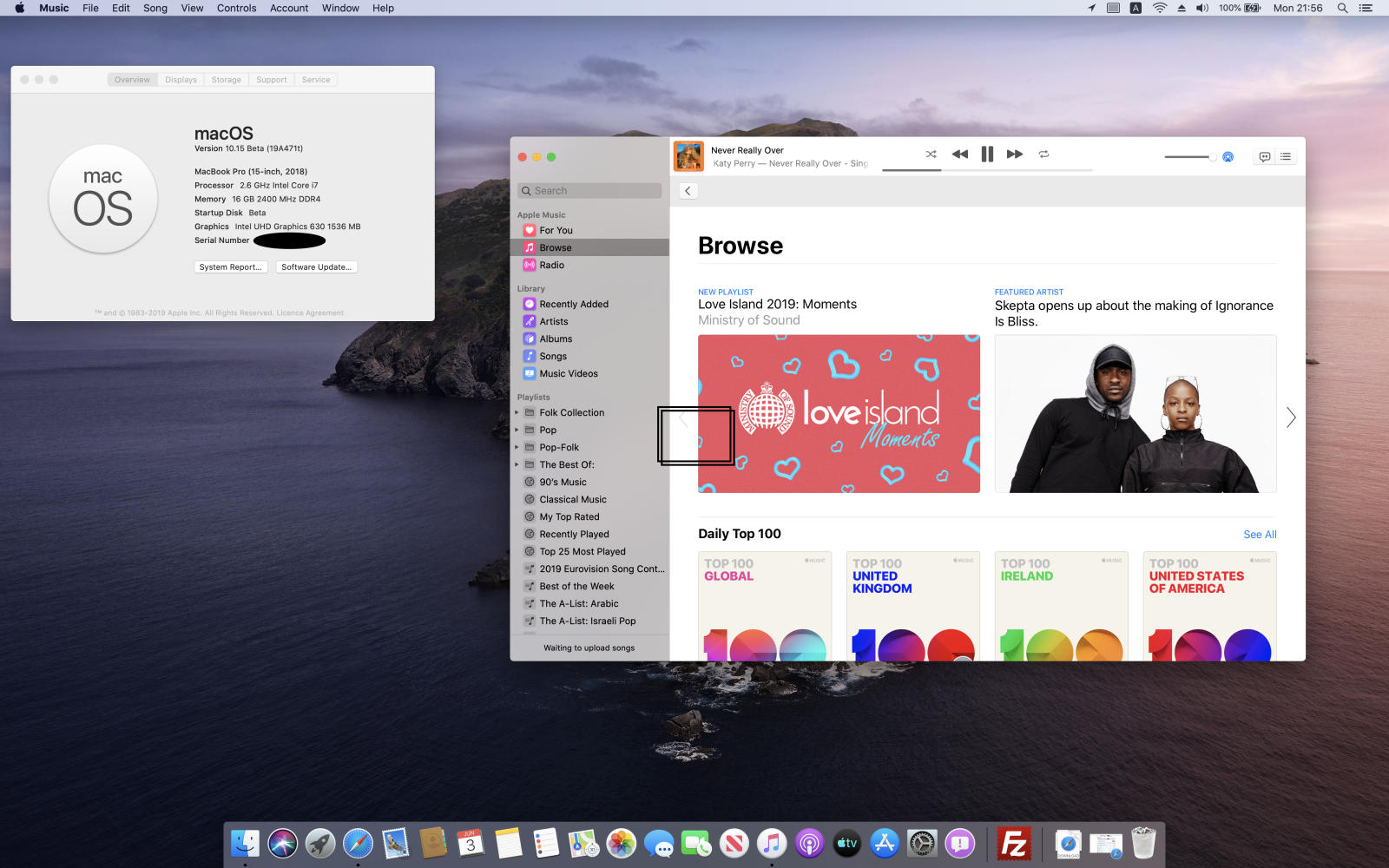The image size is (1389, 868).
Task: Switch to the Displays tab in About This Mac
Action: tap(181, 80)
